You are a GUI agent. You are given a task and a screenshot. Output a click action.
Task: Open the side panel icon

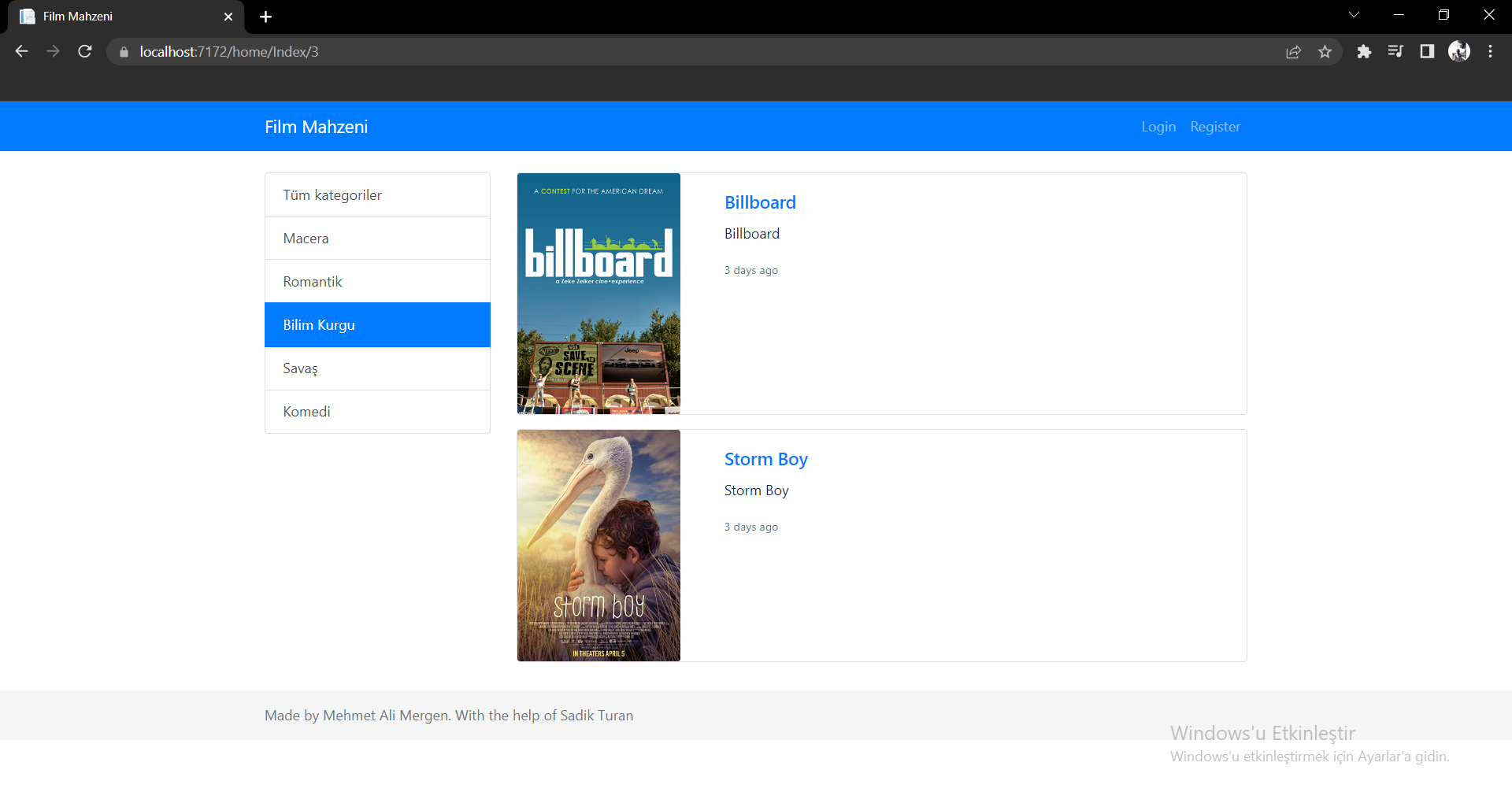coord(1427,51)
